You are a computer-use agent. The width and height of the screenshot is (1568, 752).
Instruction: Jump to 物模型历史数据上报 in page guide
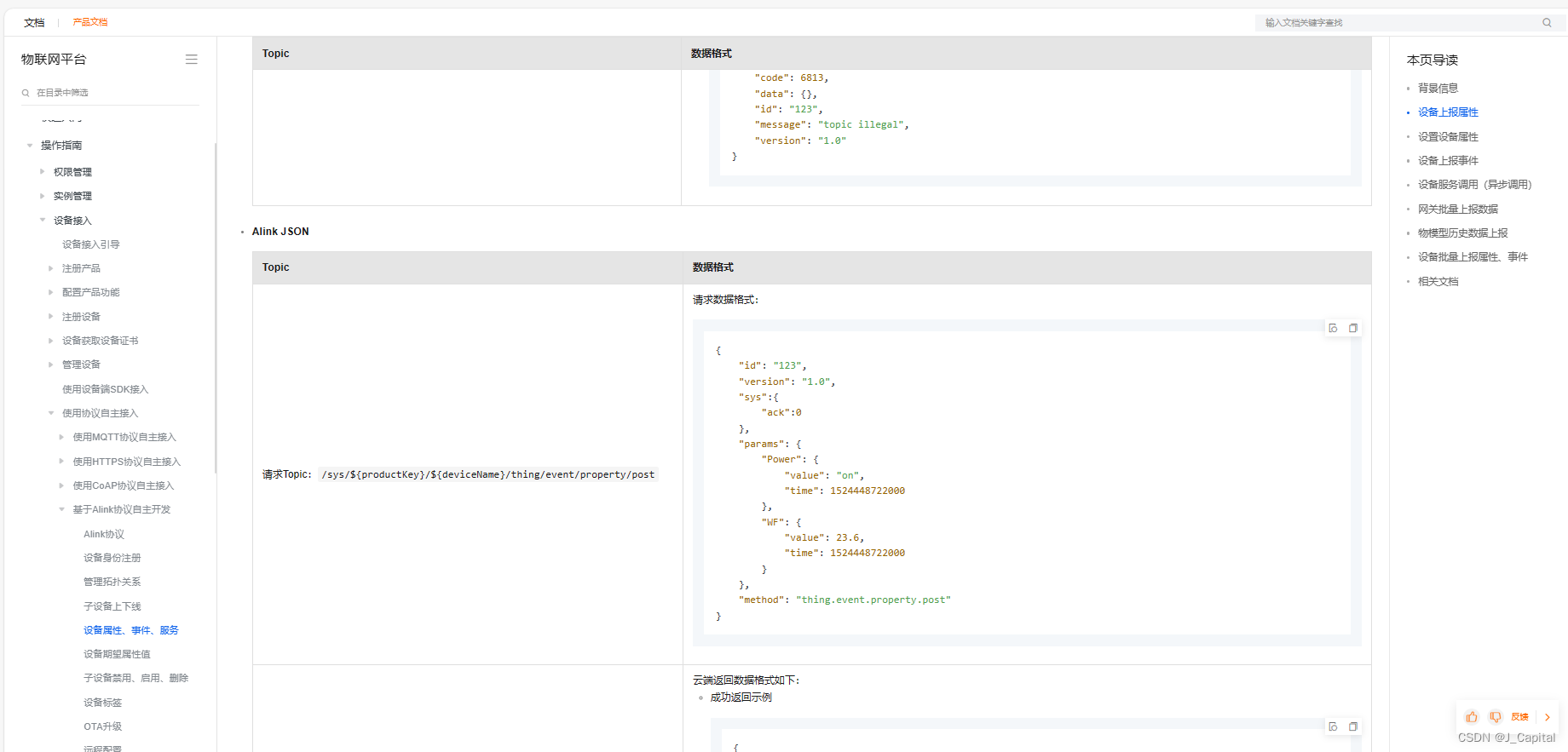[1463, 232]
